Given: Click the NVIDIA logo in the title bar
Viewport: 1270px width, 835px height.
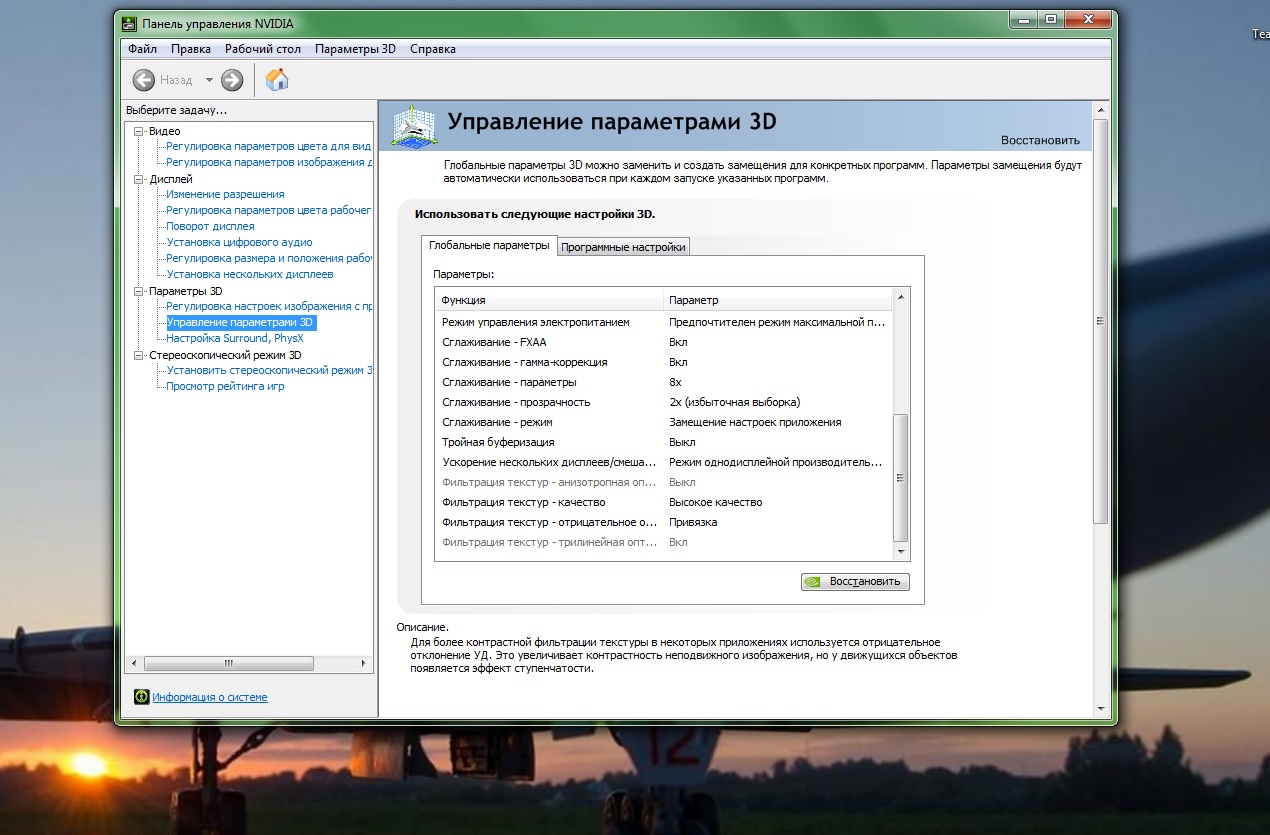Looking at the screenshot, I should coord(130,23).
